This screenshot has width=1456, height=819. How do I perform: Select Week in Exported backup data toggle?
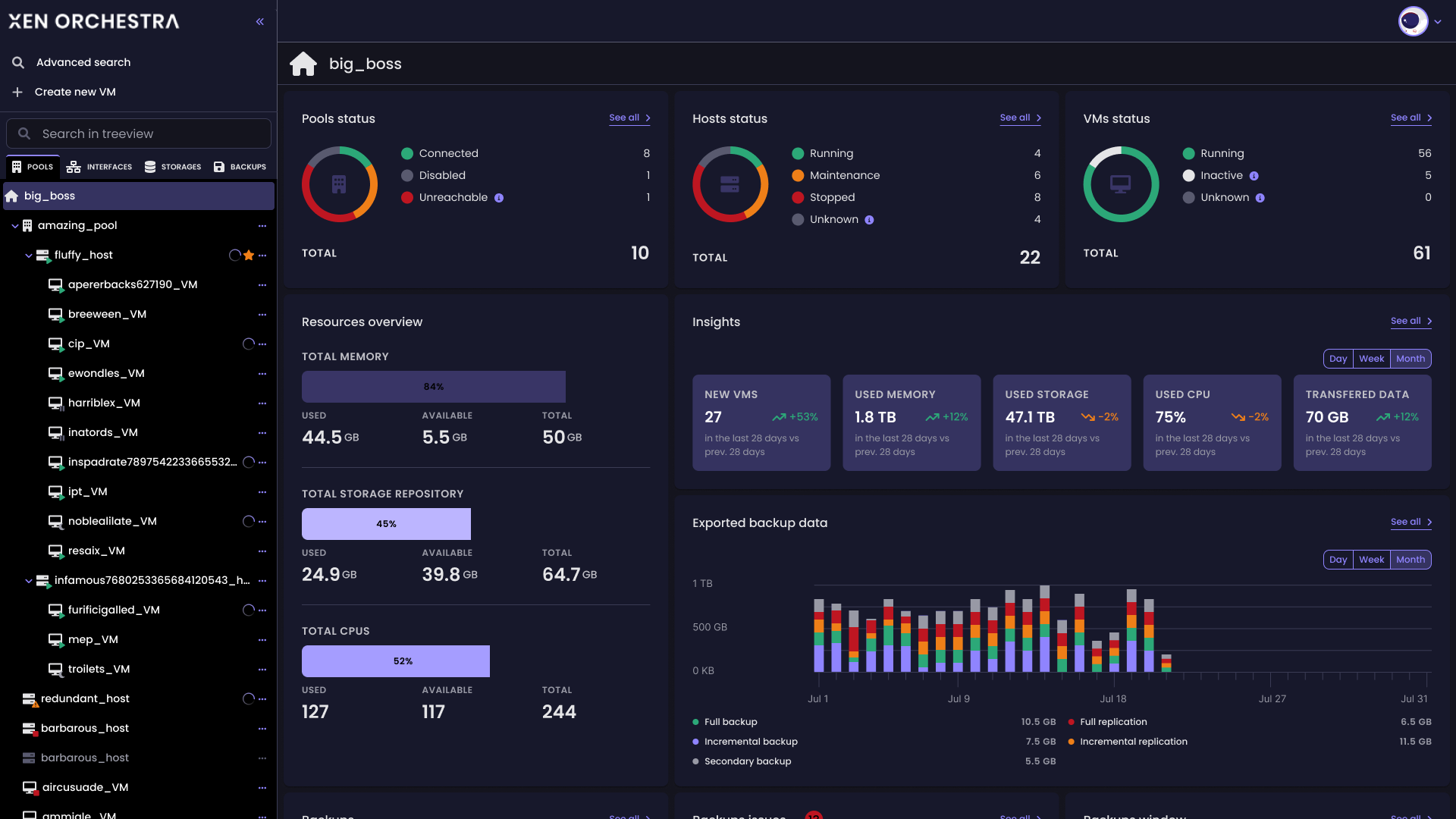pyautogui.click(x=1371, y=560)
